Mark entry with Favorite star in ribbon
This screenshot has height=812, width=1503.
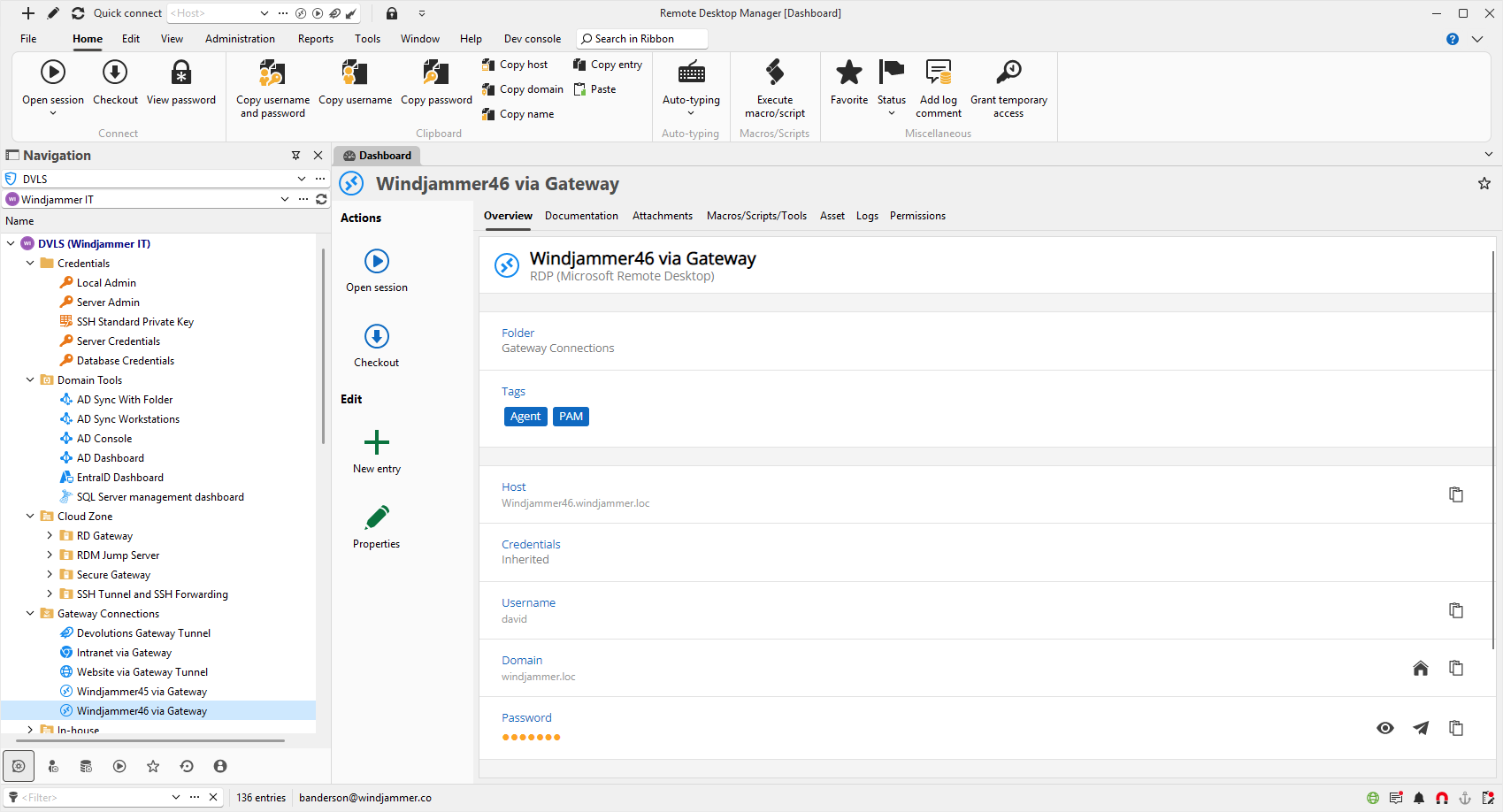pyautogui.click(x=848, y=73)
